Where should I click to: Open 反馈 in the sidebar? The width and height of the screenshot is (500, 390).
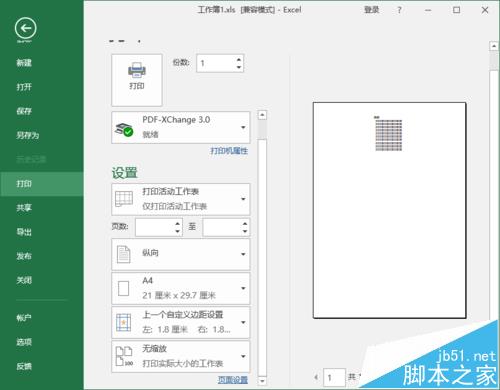[24, 366]
